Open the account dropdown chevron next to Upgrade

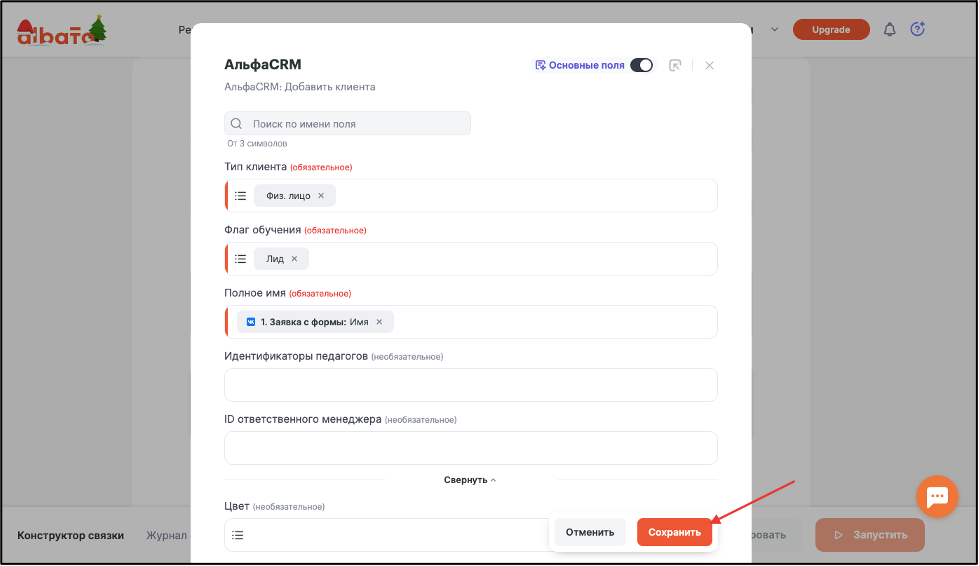point(774,29)
